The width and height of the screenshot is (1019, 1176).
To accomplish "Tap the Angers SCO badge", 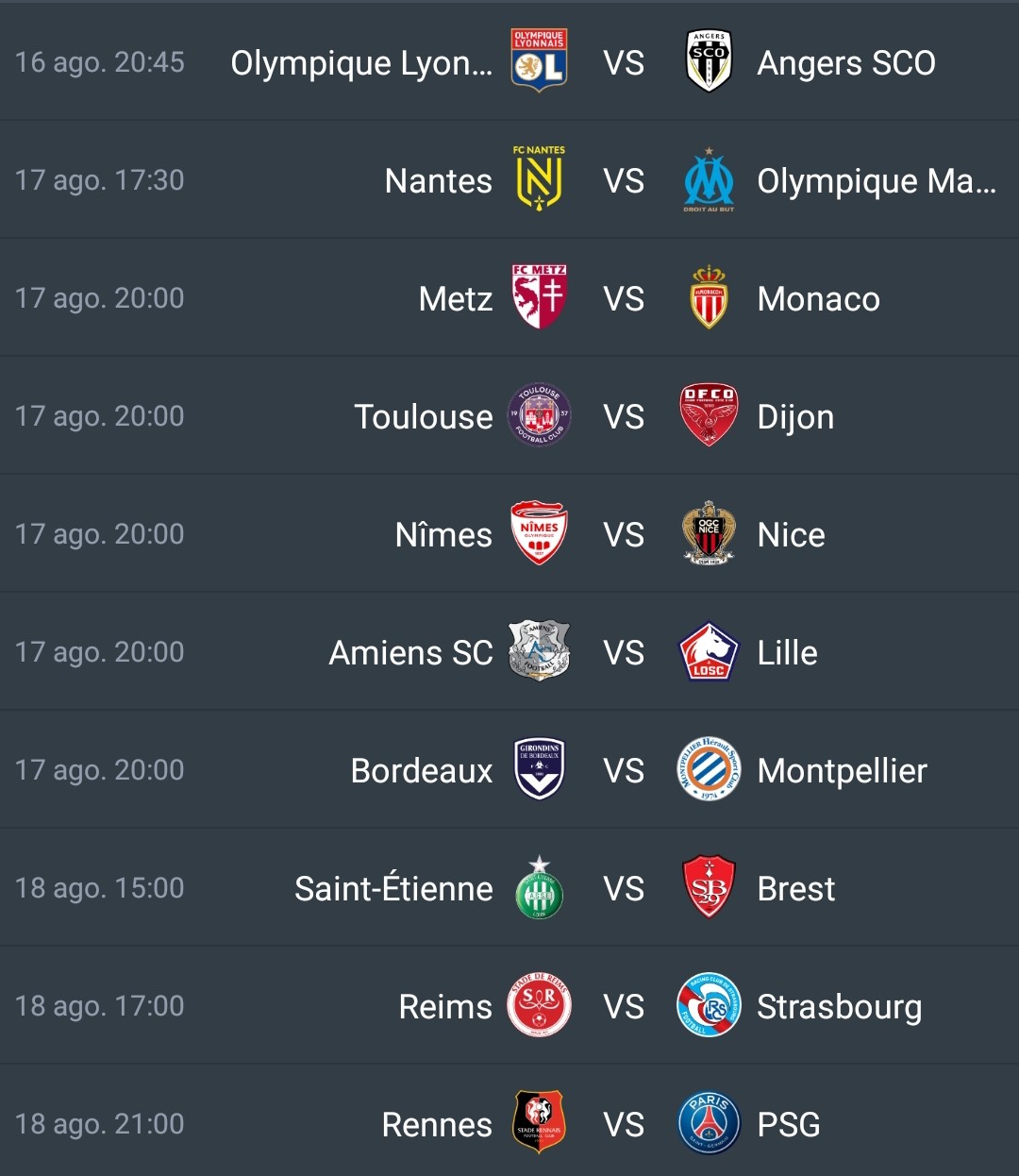I will click(709, 61).
